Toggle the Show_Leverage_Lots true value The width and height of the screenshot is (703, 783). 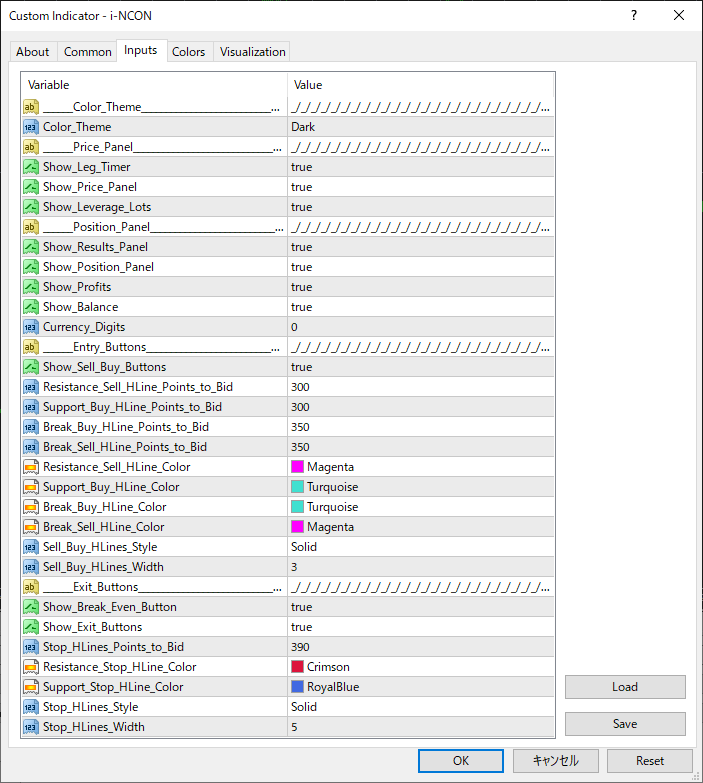(421, 207)
